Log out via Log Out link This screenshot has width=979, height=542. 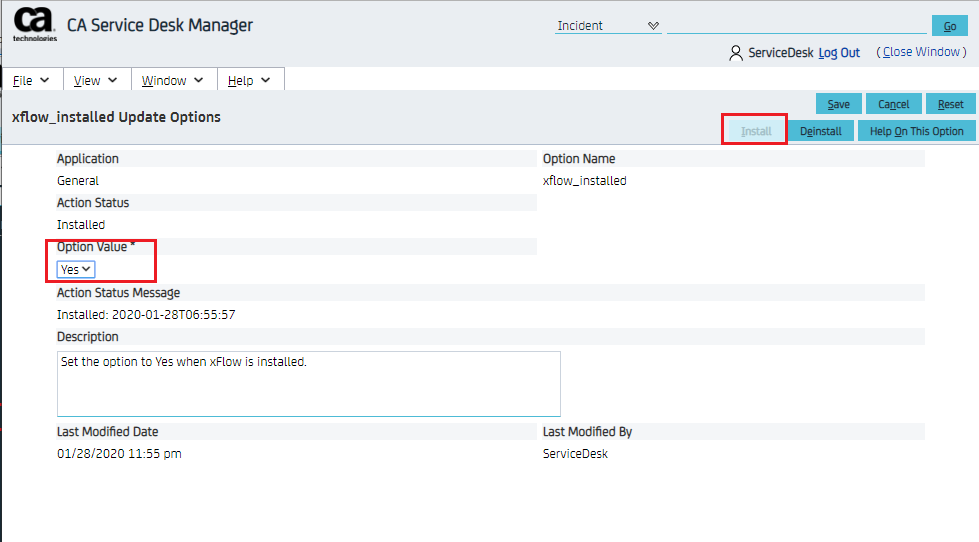[839, 52]
